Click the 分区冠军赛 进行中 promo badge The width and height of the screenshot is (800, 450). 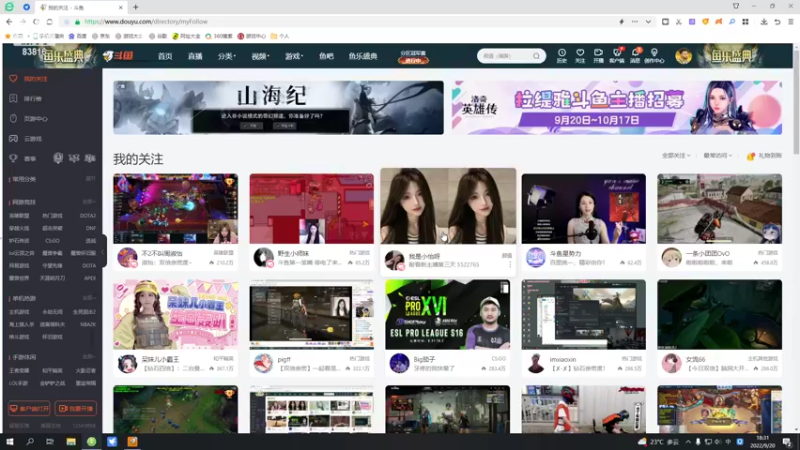[x=413, y=56]
